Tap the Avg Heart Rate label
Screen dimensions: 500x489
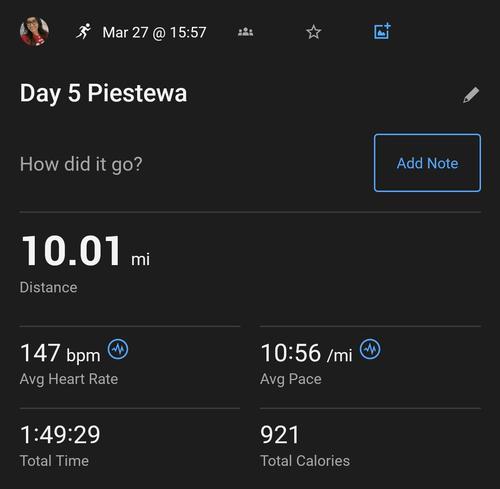(69, 379)
